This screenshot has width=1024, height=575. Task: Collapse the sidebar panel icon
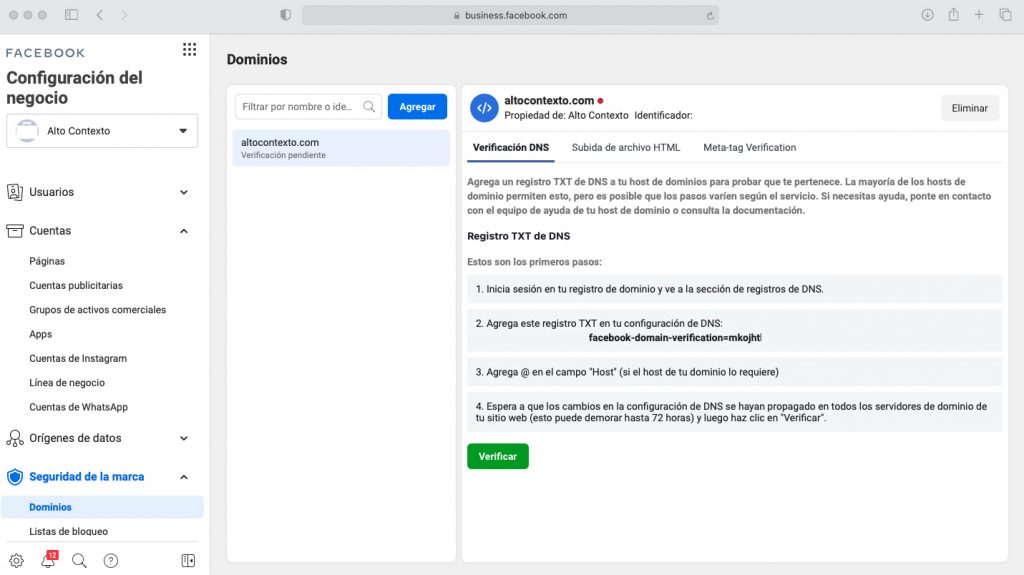tap(188, 561)
